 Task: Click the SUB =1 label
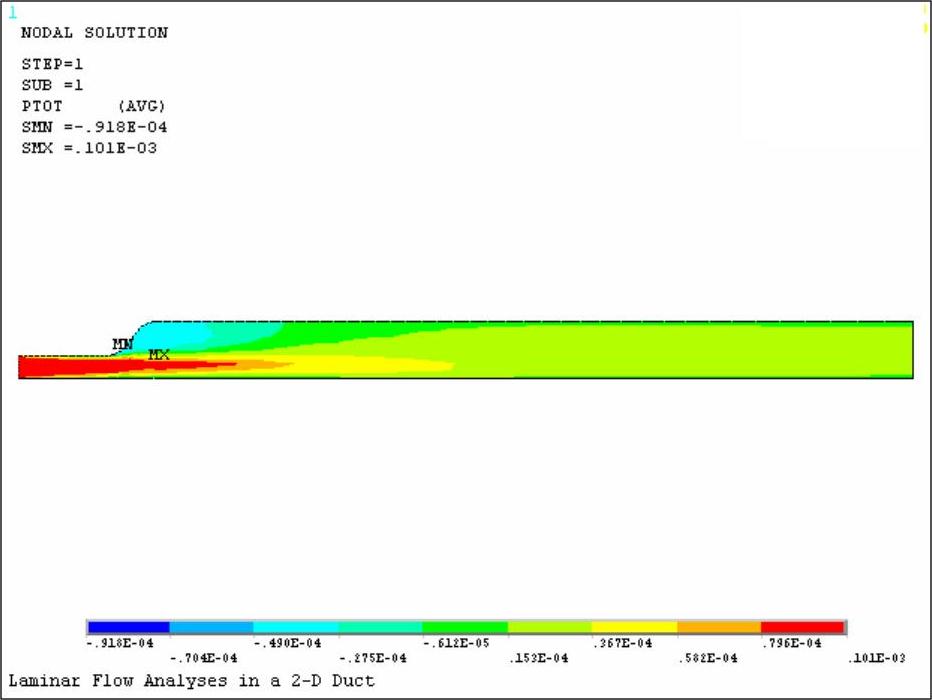(52, 85)
